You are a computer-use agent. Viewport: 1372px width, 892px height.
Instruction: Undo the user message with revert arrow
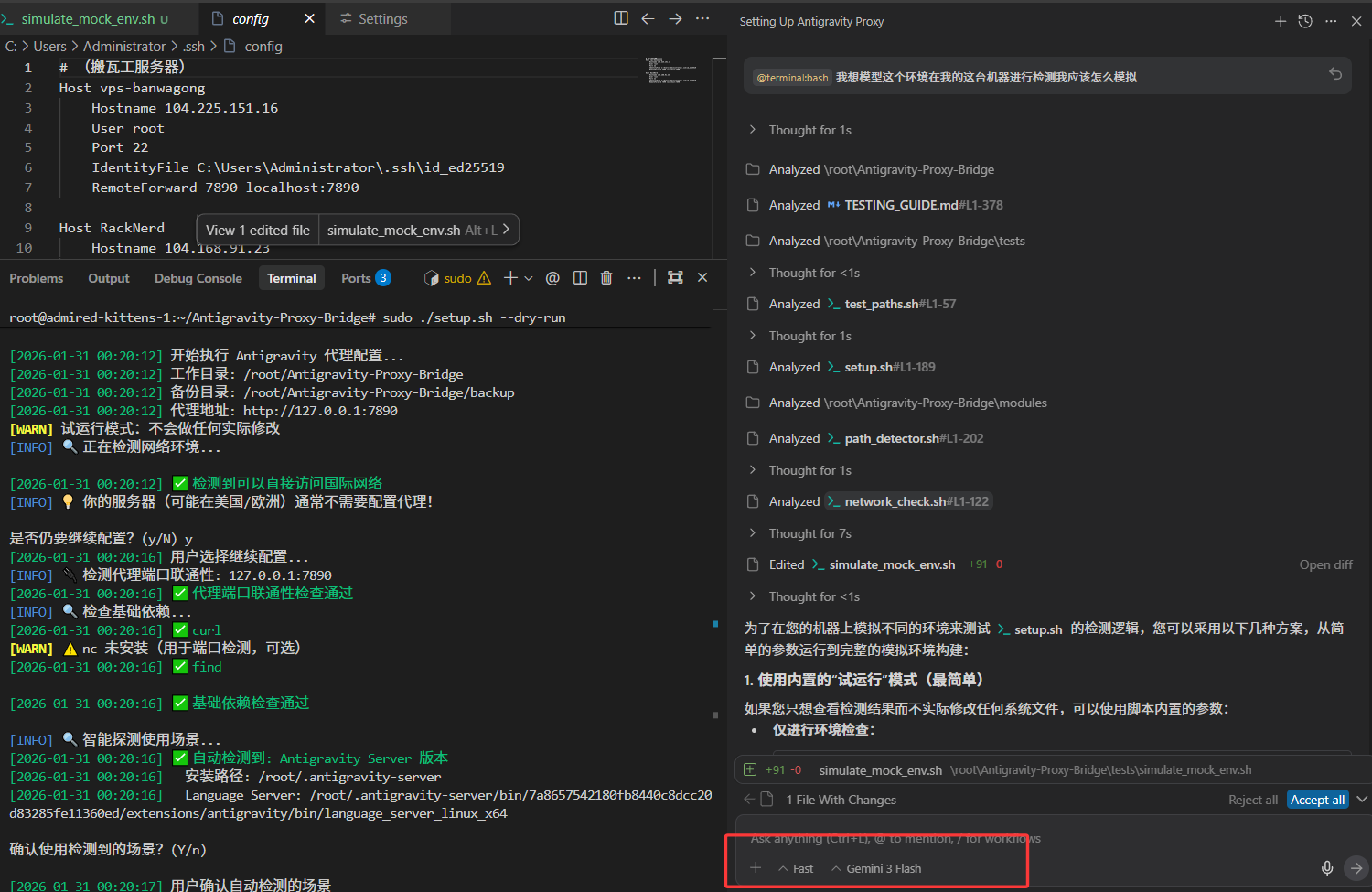coord(1335,74)
